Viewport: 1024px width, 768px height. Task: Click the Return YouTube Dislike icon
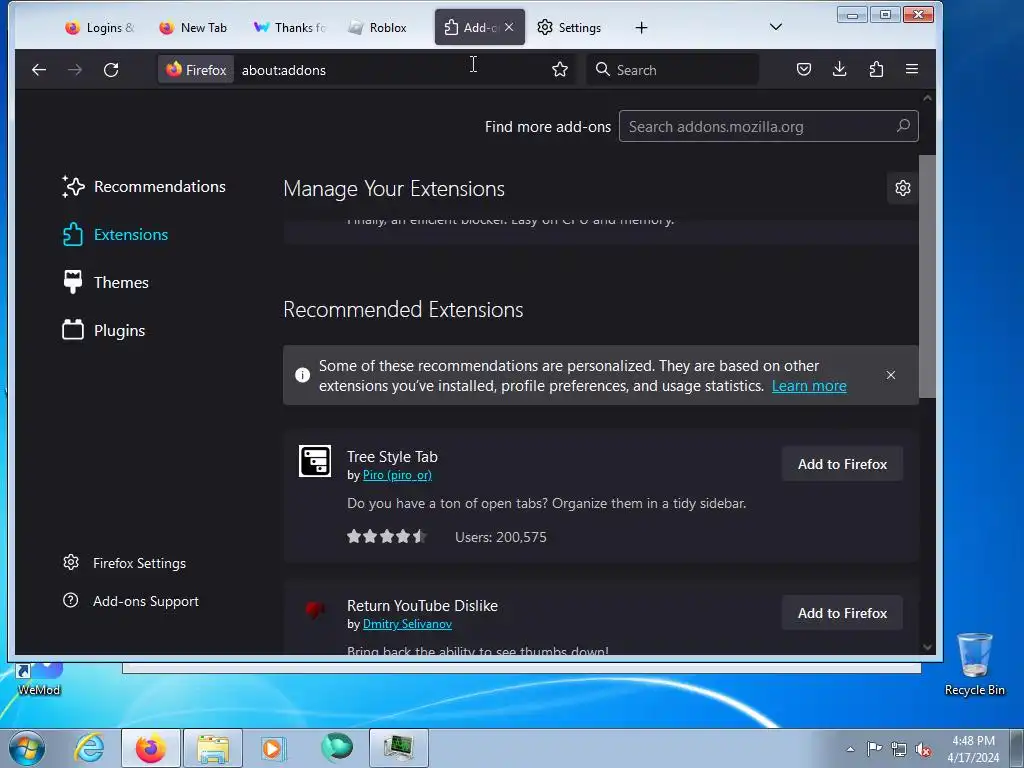[x=315, y=610]
